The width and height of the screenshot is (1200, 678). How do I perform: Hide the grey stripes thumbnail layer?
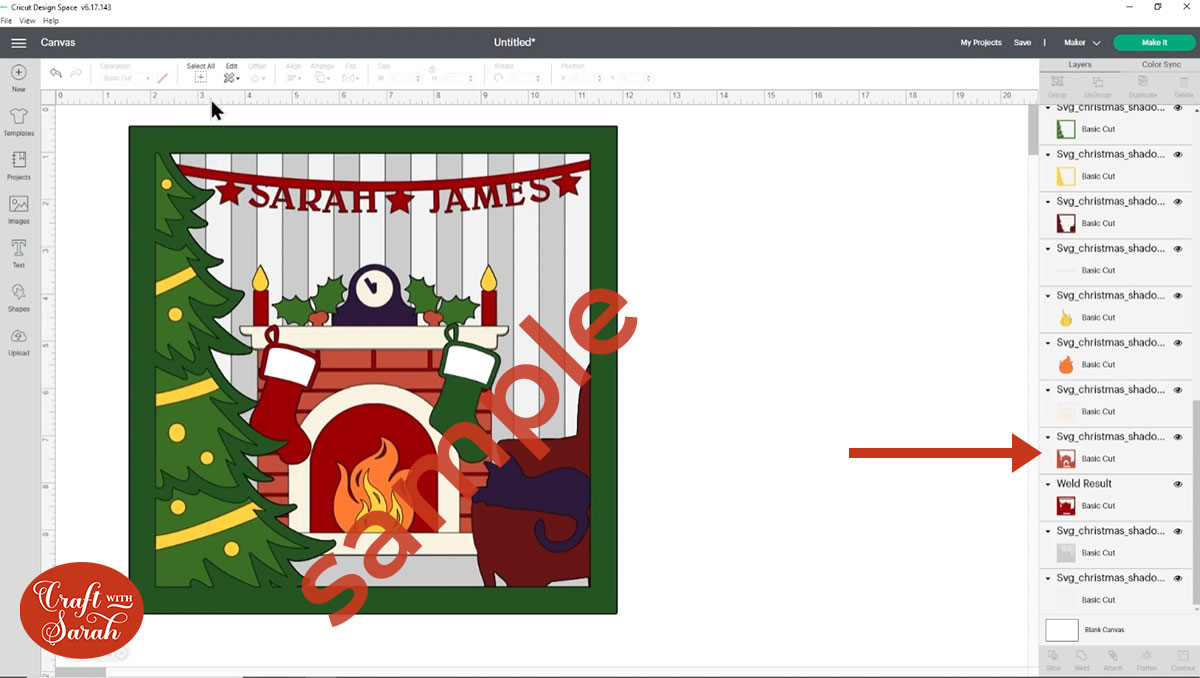point(1178,531)
